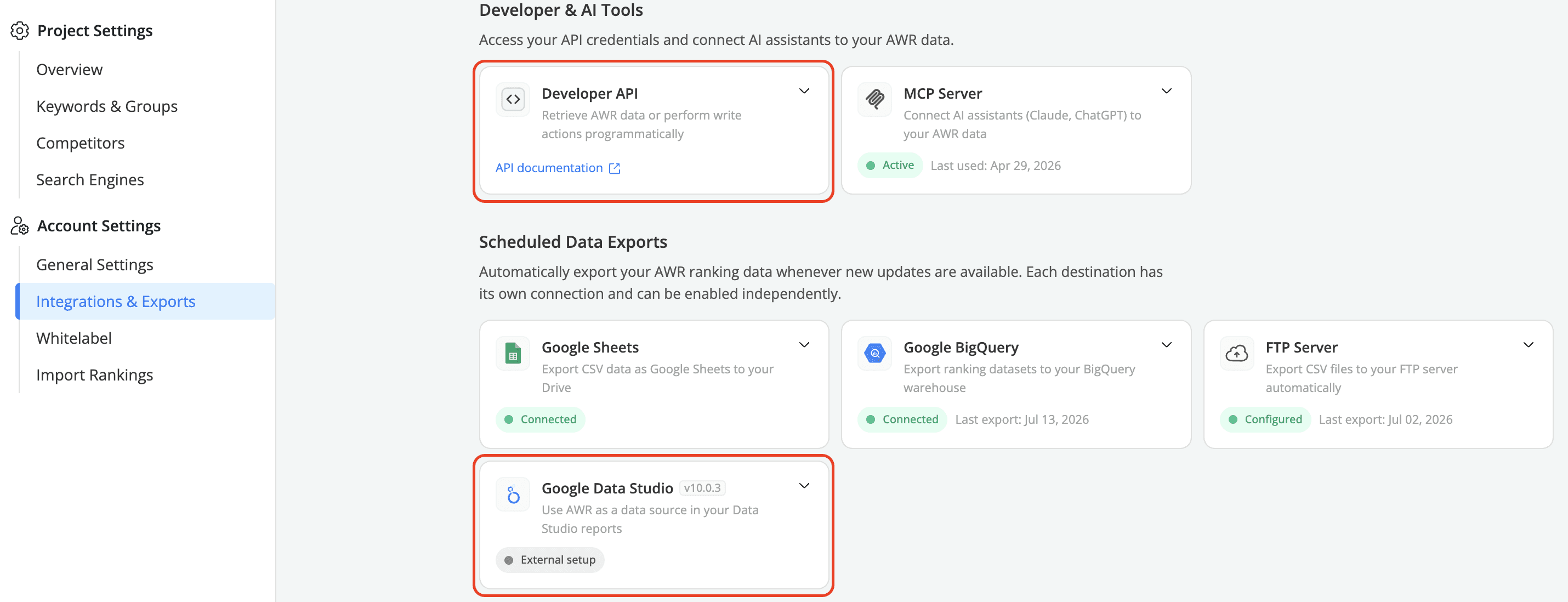Click the Account Settings user icon
The width and height of the screenshot is (1568, 602).
point(20,226)
